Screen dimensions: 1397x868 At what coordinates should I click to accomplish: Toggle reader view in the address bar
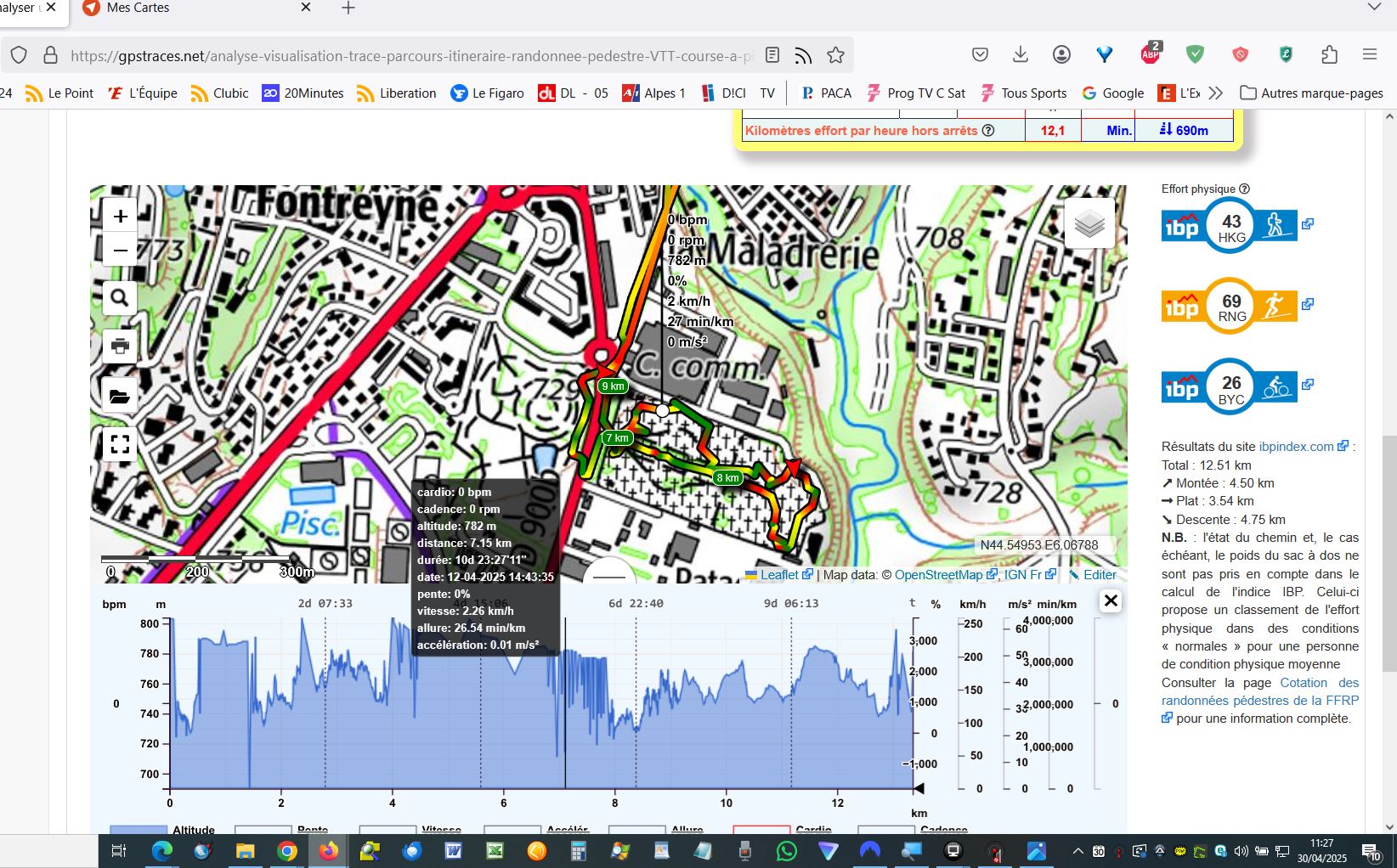tap(772, 55)
